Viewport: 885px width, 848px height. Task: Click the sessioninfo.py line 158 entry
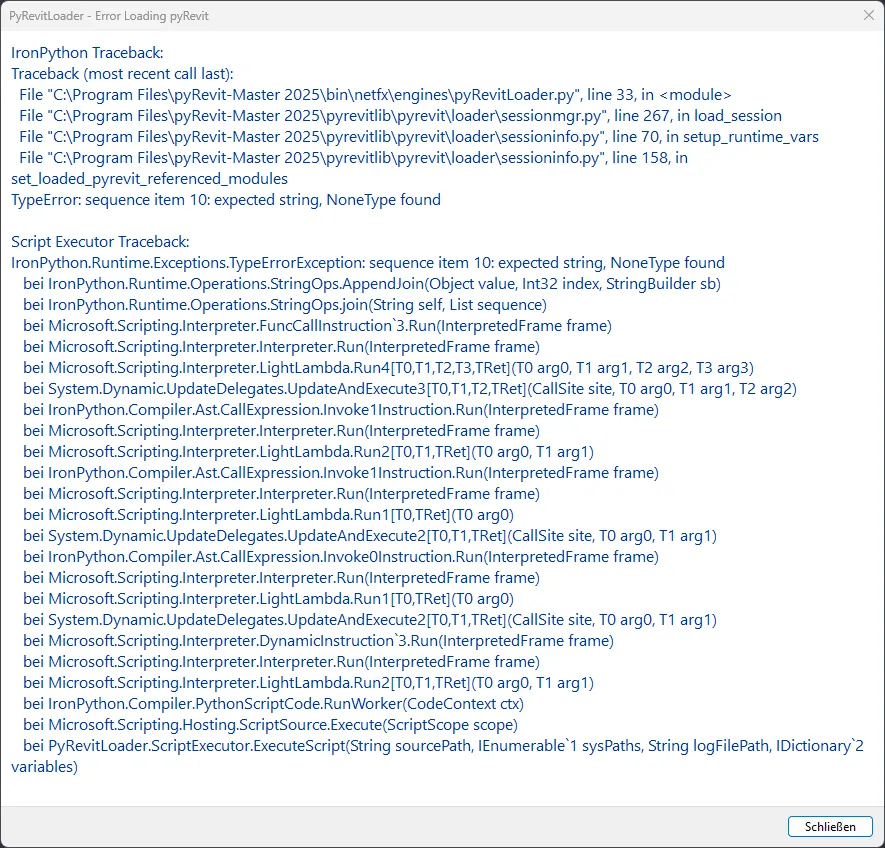[353, 158]
